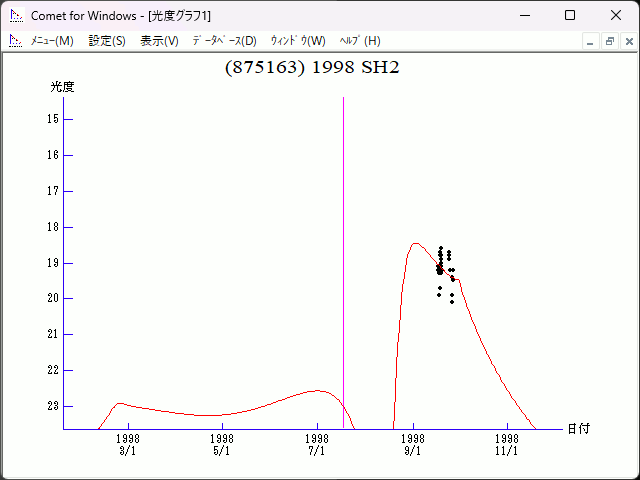The width and height of the screenshot is (640, 480).
Task: Click the lowest black observation dot near magnitude 20
Action: 452,302
